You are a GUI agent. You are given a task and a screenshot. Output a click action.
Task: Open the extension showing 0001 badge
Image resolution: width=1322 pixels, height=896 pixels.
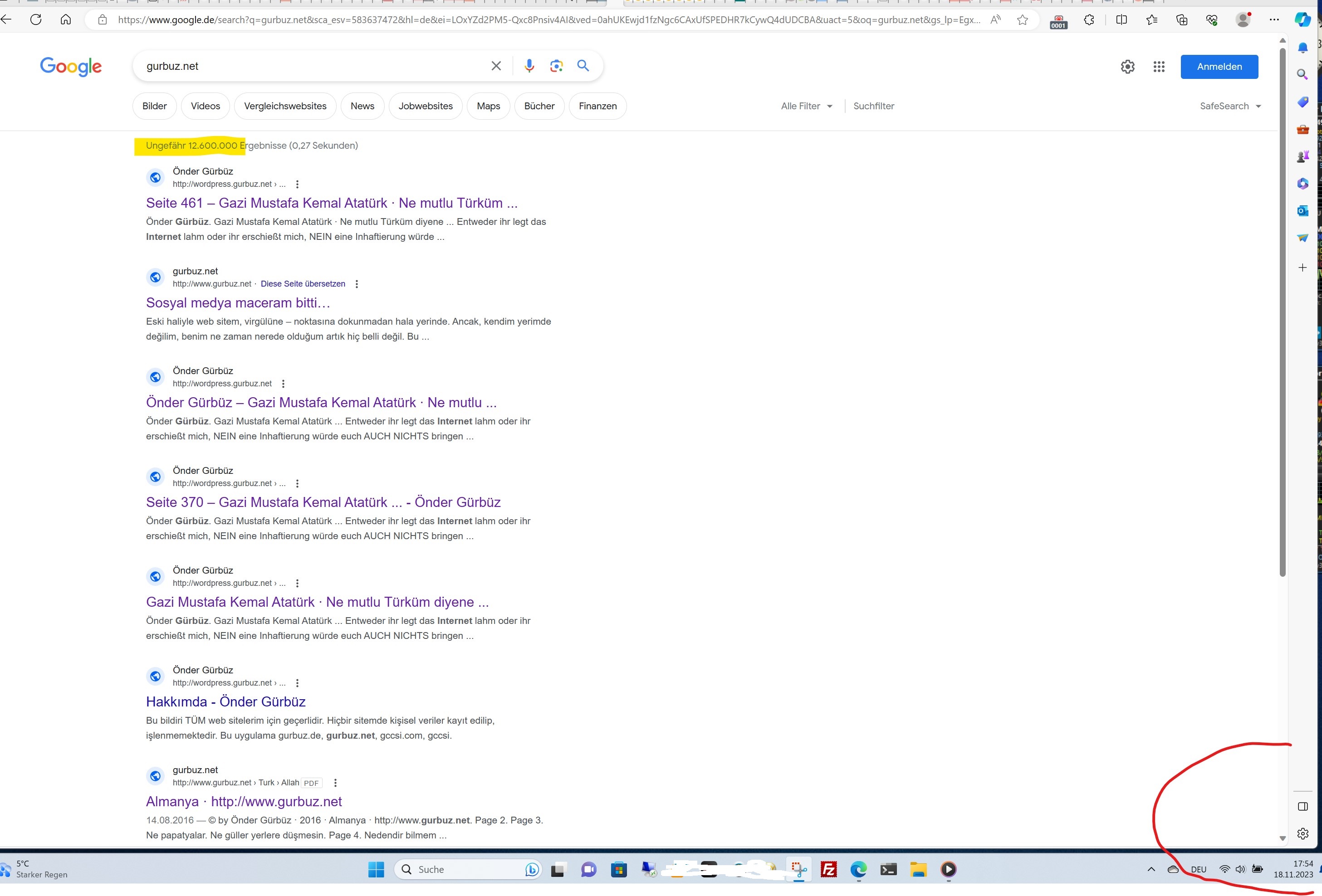(1058, 22)
